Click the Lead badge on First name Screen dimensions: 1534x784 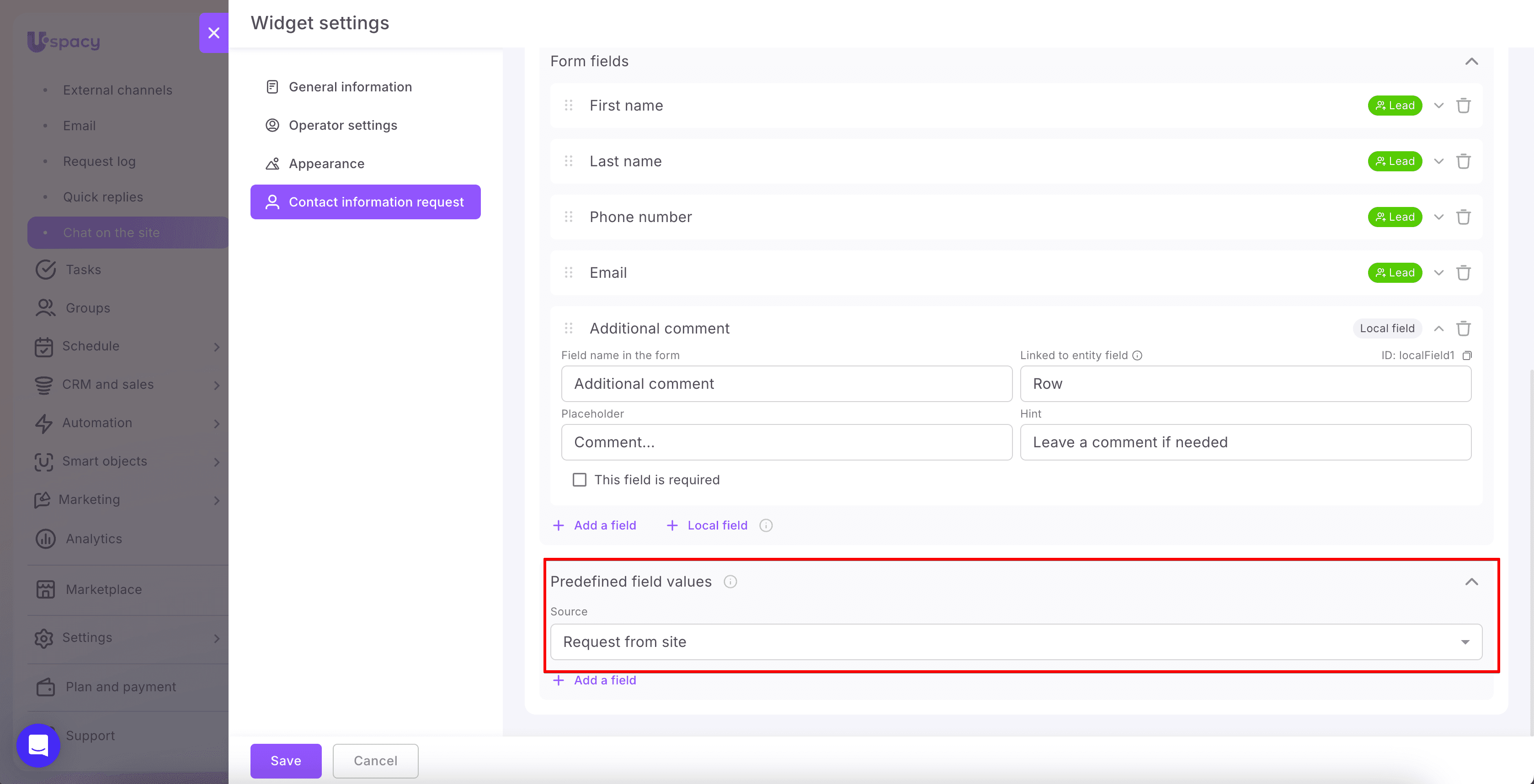click(1395, 106)
